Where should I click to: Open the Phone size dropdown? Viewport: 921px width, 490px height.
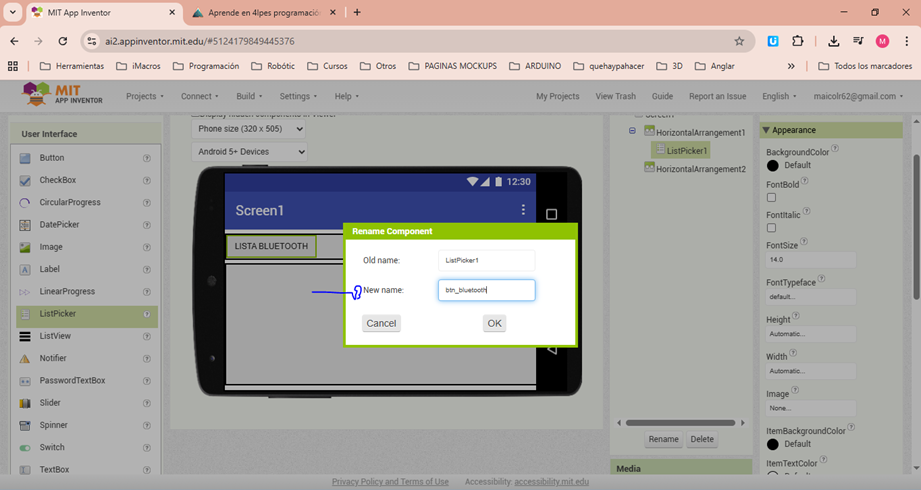click(x=249, y=128)
